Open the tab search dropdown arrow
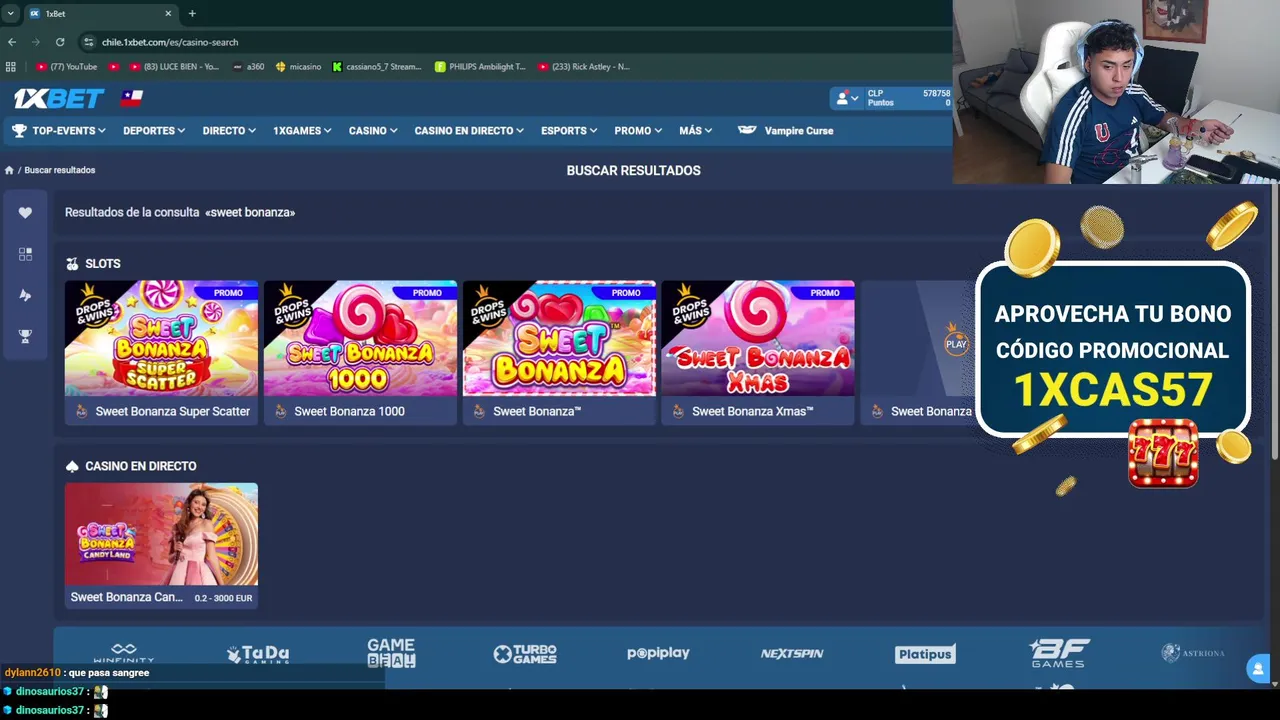Viewport: 1280px width, 720px height. [x=10, y=13]
